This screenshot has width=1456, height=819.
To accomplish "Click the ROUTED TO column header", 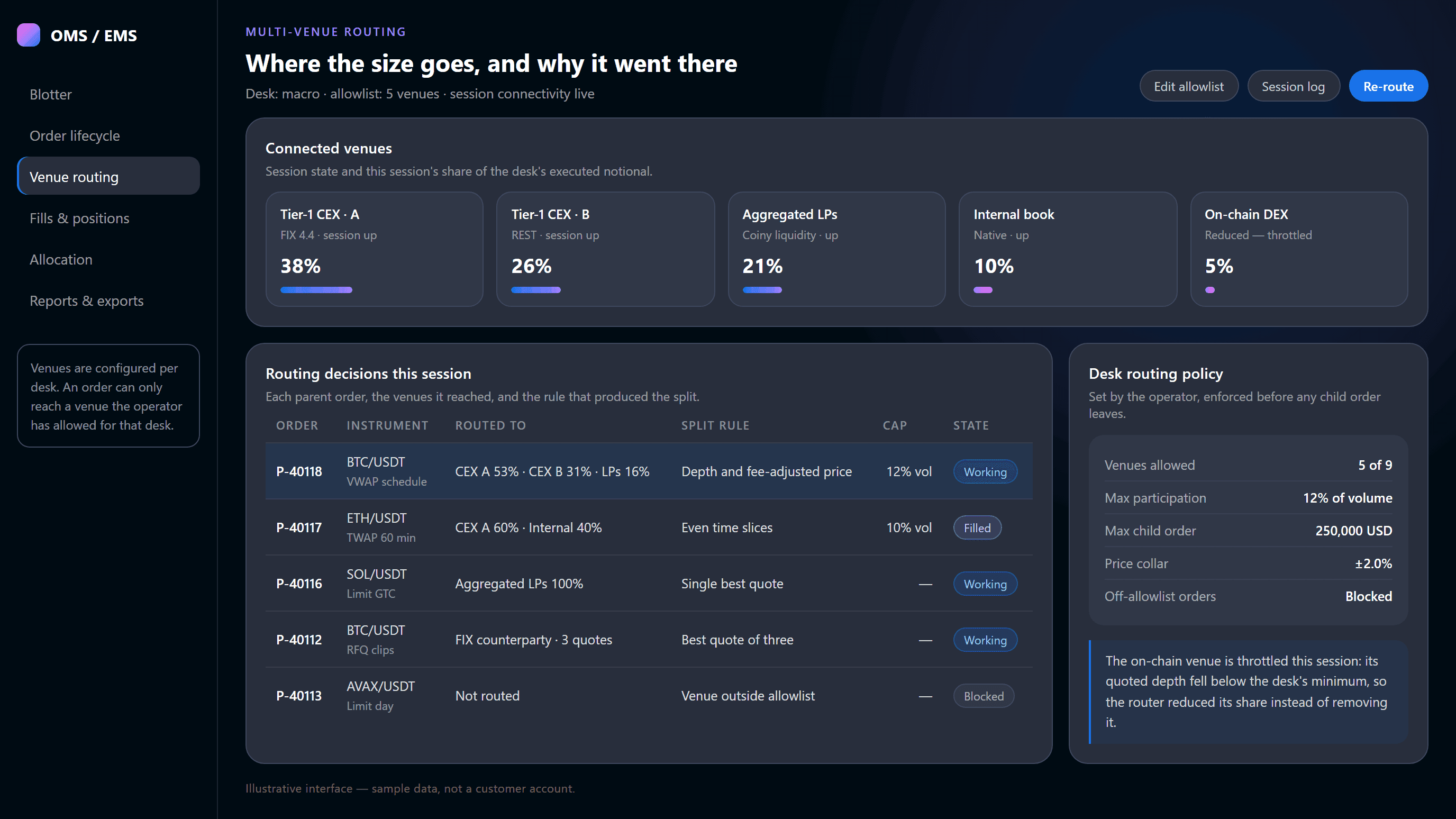I will point(490,425).
